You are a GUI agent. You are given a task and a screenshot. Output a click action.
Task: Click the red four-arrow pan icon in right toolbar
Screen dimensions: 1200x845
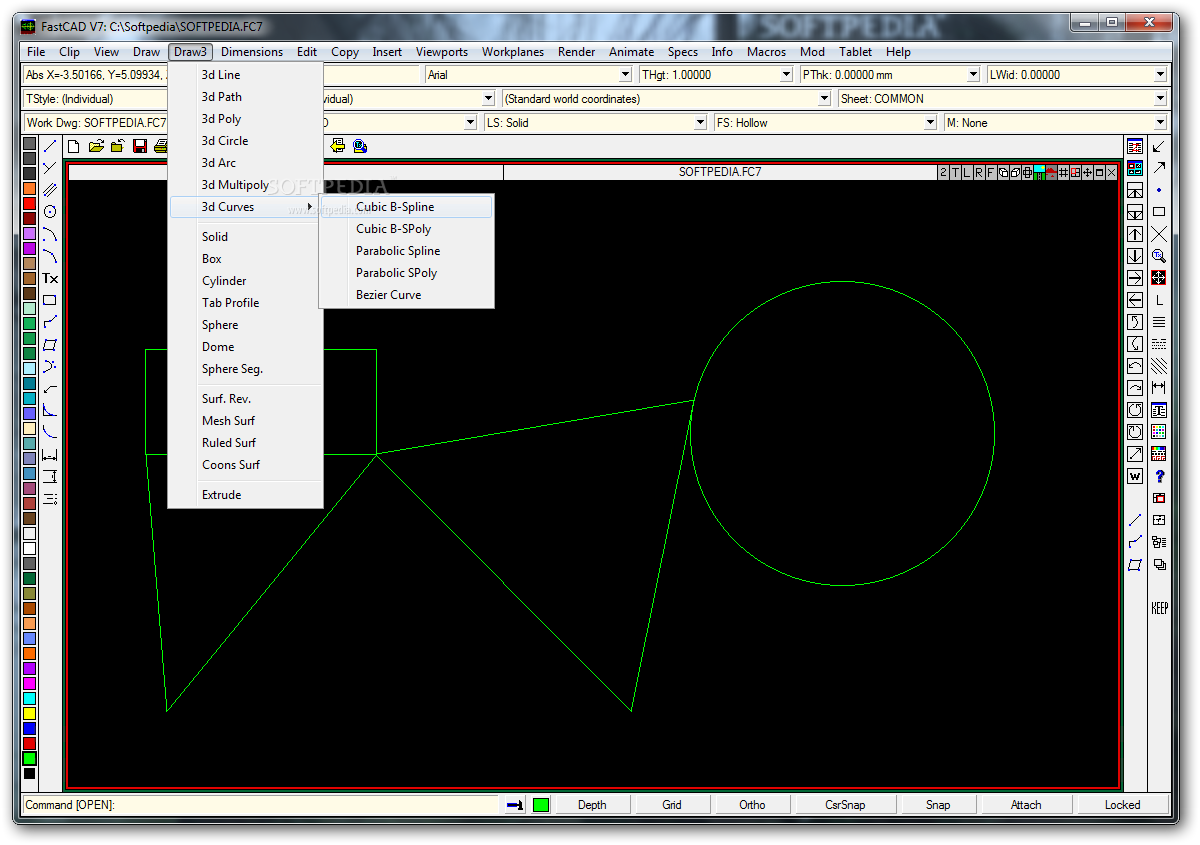point(1159,278)
